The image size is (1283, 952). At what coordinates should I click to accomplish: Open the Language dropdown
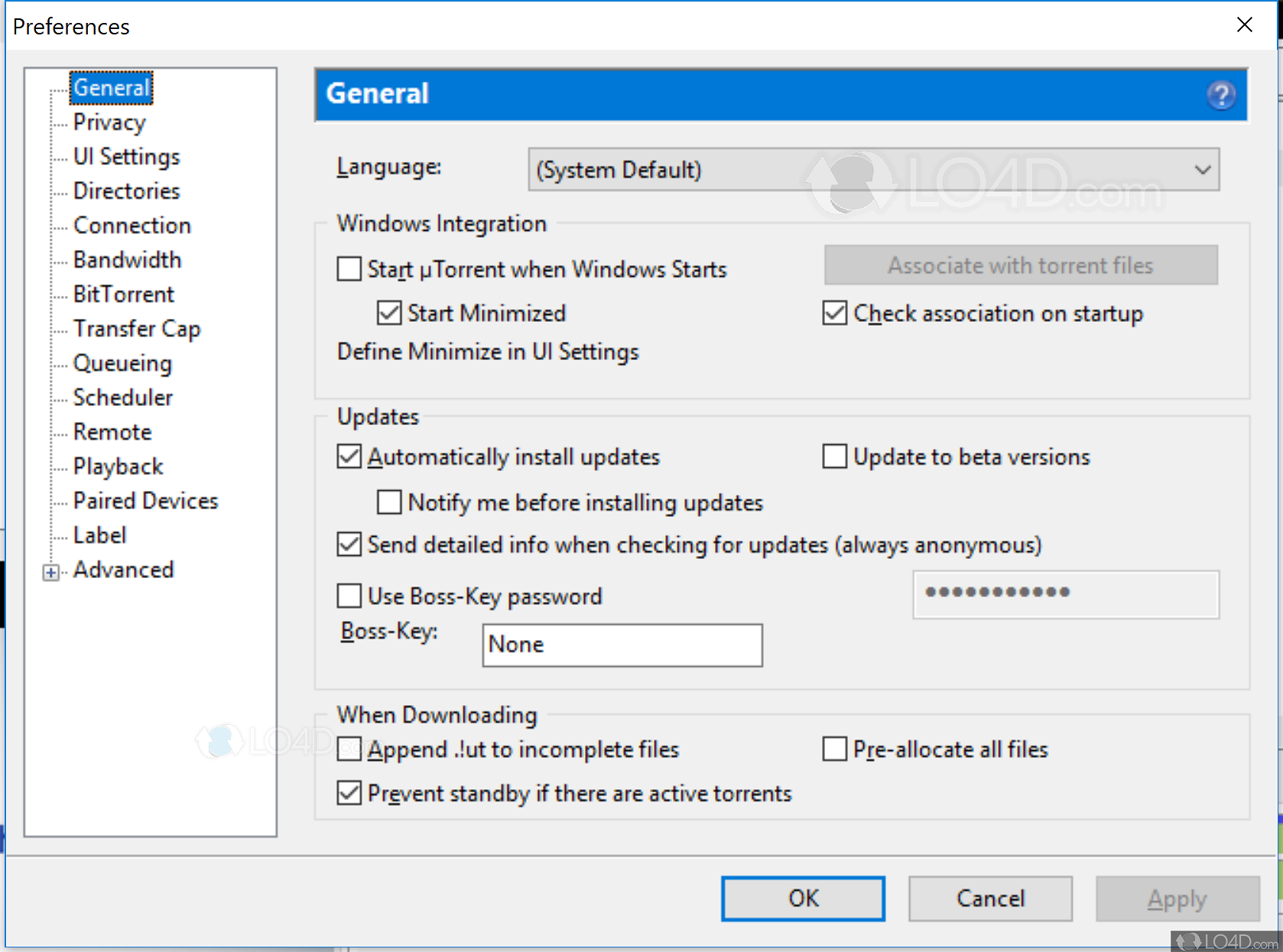click(x=873, y=170)
